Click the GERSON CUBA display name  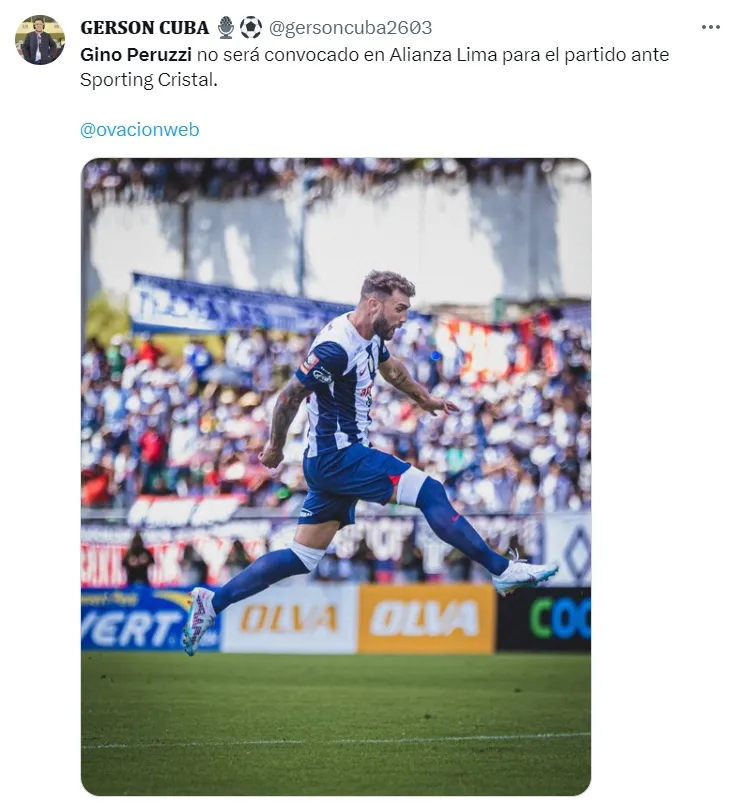pos(144,27)
